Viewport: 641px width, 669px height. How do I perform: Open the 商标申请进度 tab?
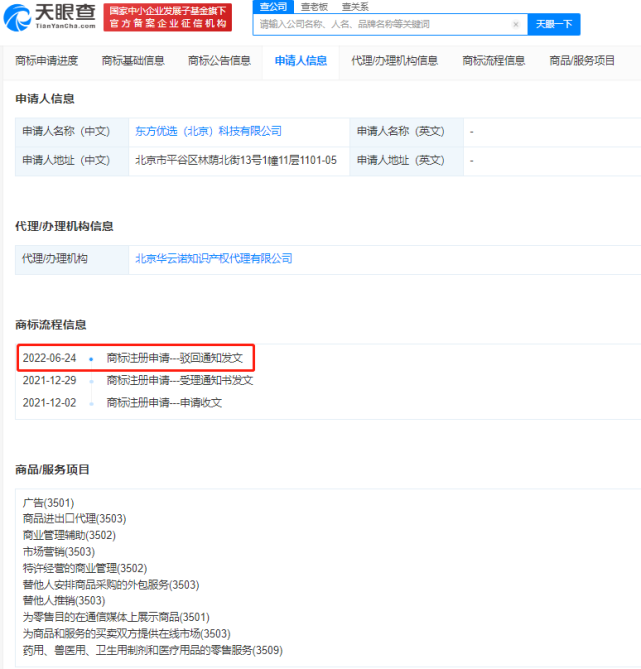pos(47,61)
